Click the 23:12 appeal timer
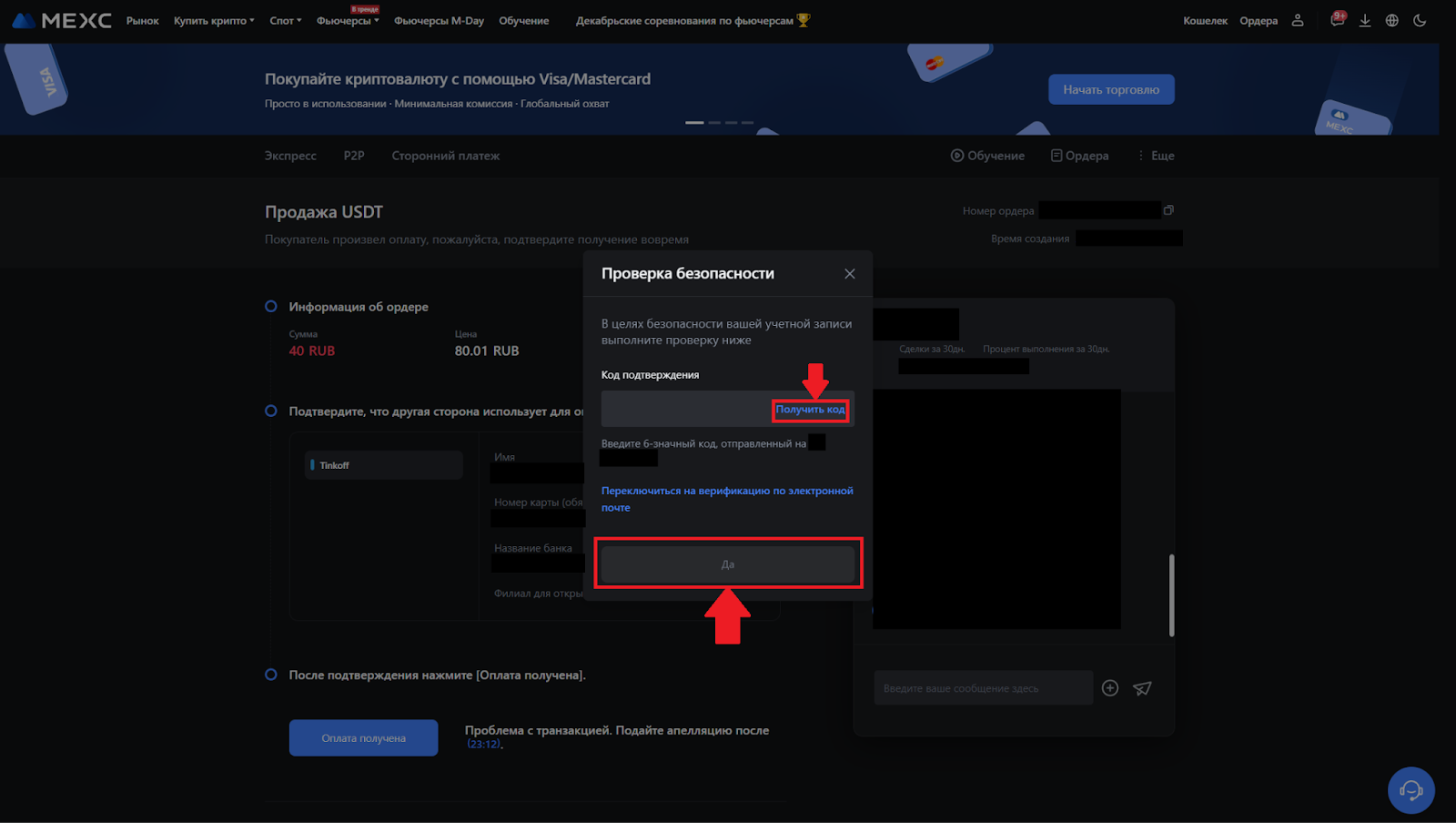Viewport: 1456px width, 823px height. click(x=484, y=745)
